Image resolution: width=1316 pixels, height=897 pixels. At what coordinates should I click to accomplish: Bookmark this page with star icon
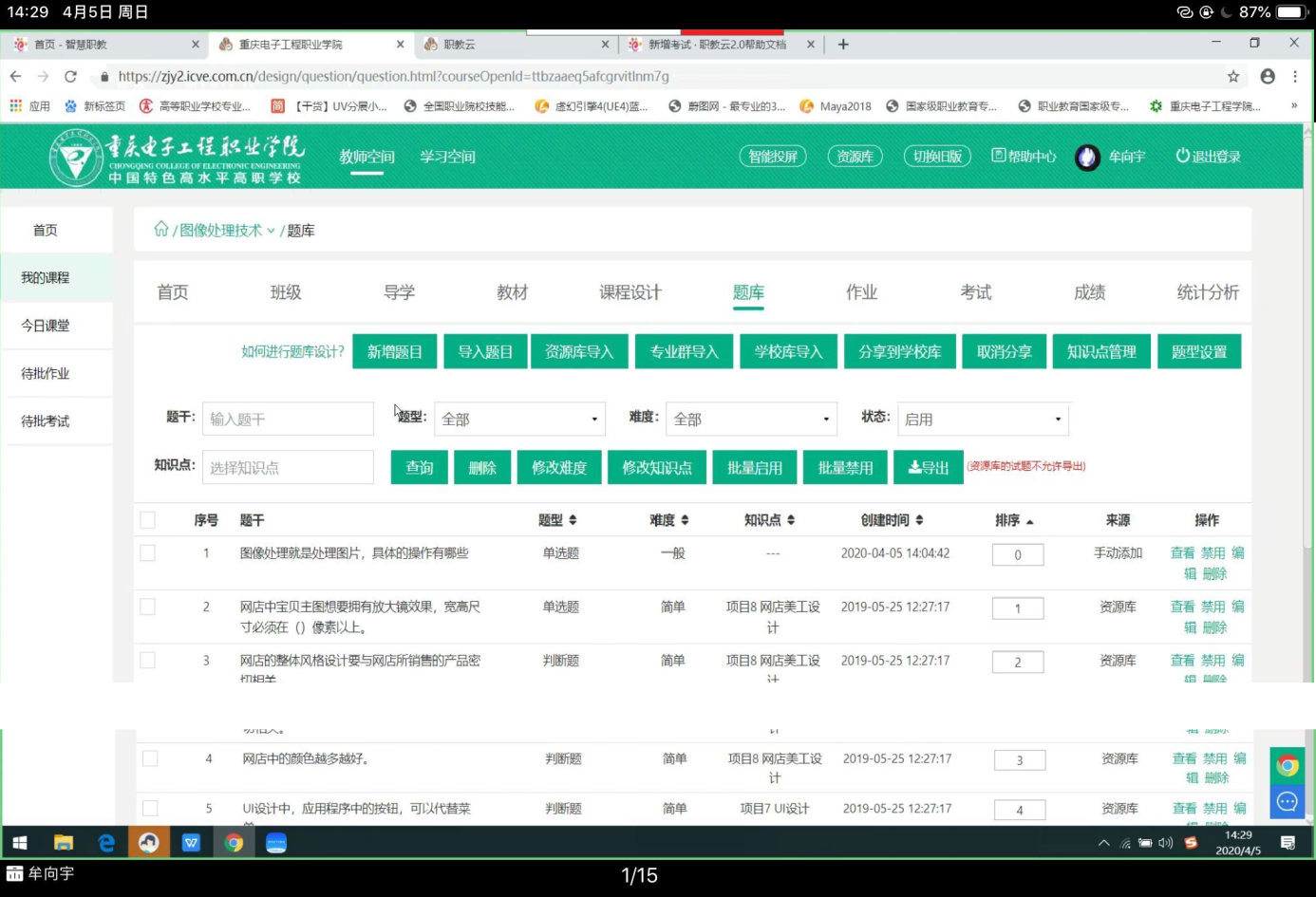pos(1233,76)
